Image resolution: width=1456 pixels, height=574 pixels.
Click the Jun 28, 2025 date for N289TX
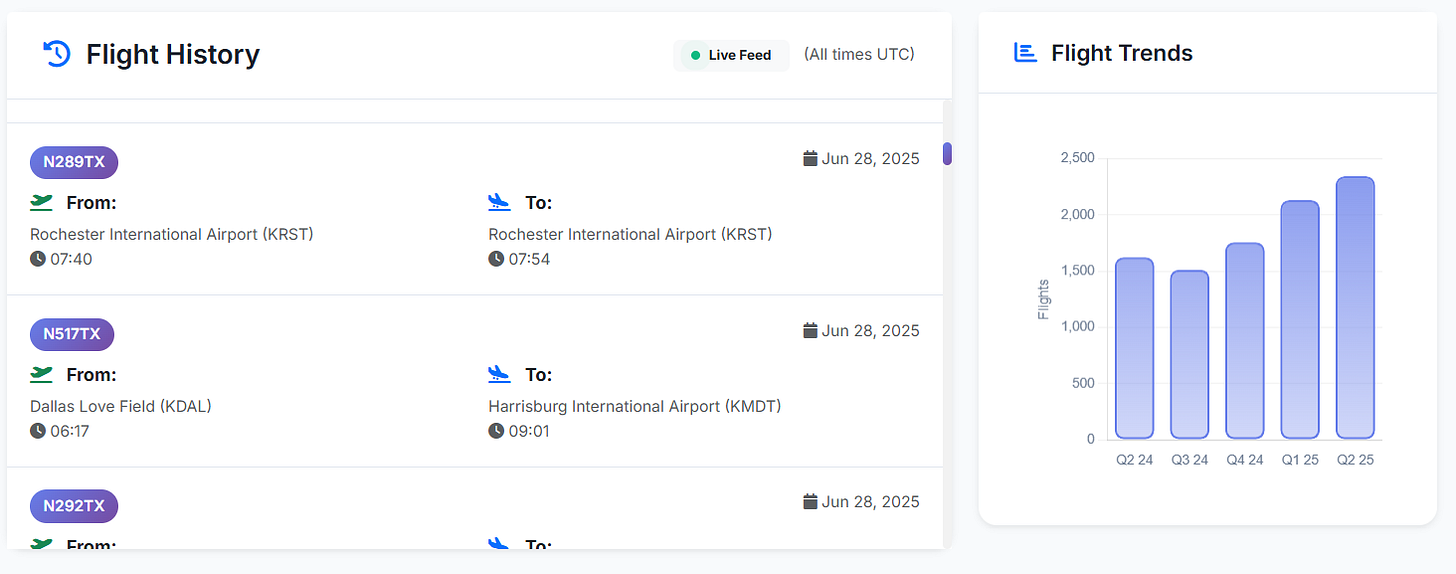point(871,158)
